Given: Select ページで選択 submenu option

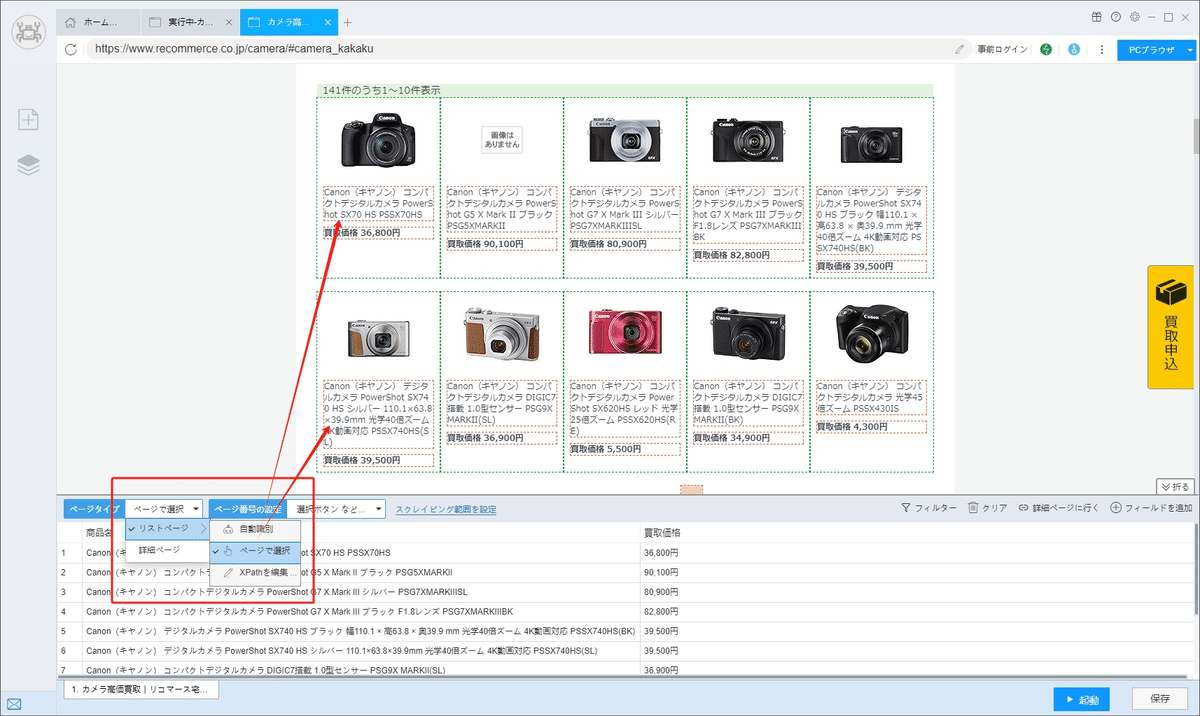Looking at the screenshot, I should 256,550.
